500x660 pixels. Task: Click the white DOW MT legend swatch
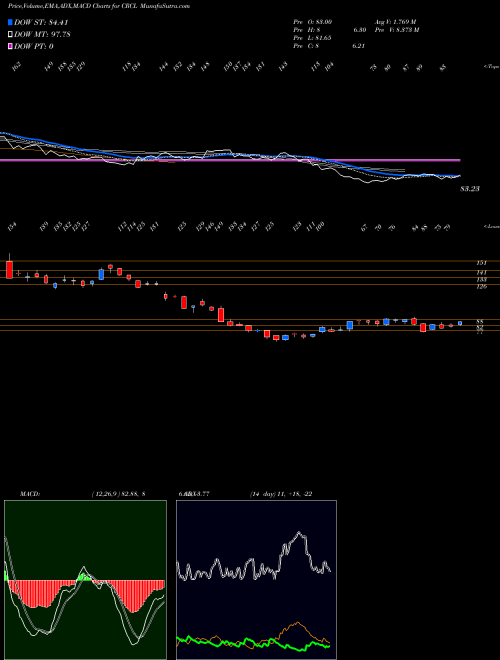[11, 35]
